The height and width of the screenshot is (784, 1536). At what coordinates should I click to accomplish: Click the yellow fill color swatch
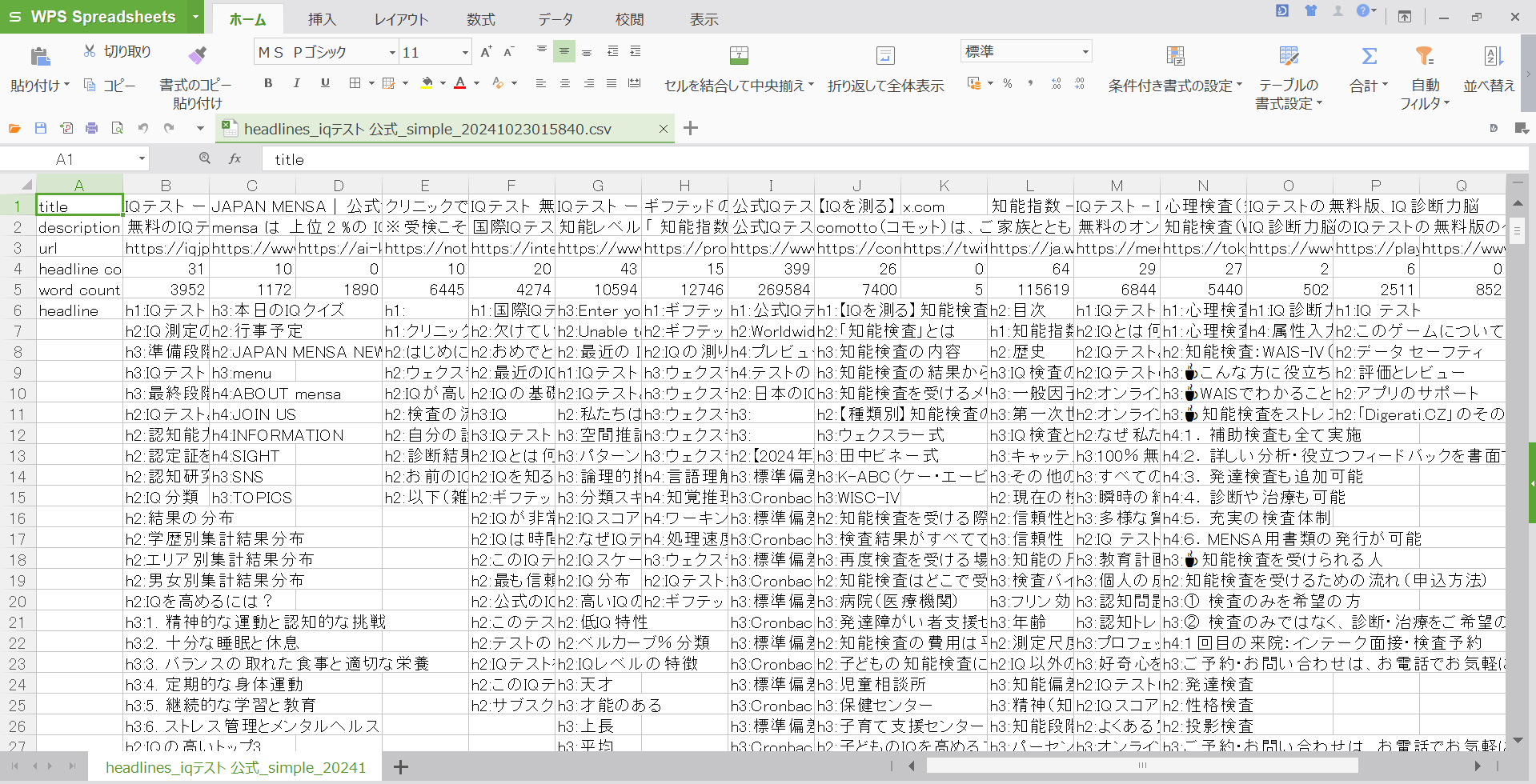[427, 83]
